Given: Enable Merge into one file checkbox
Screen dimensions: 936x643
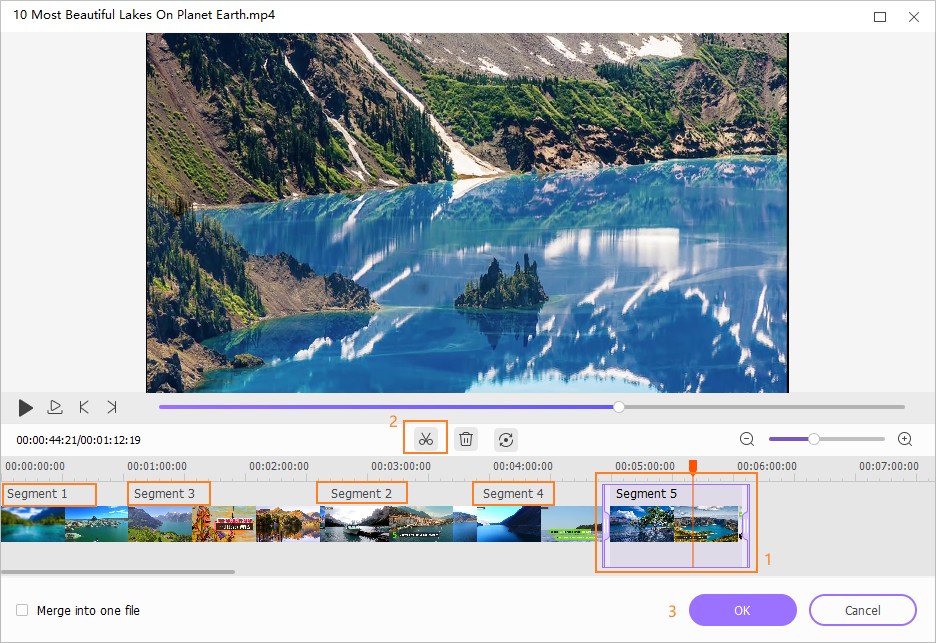Looking at the screenshot, I should point(22,610).
